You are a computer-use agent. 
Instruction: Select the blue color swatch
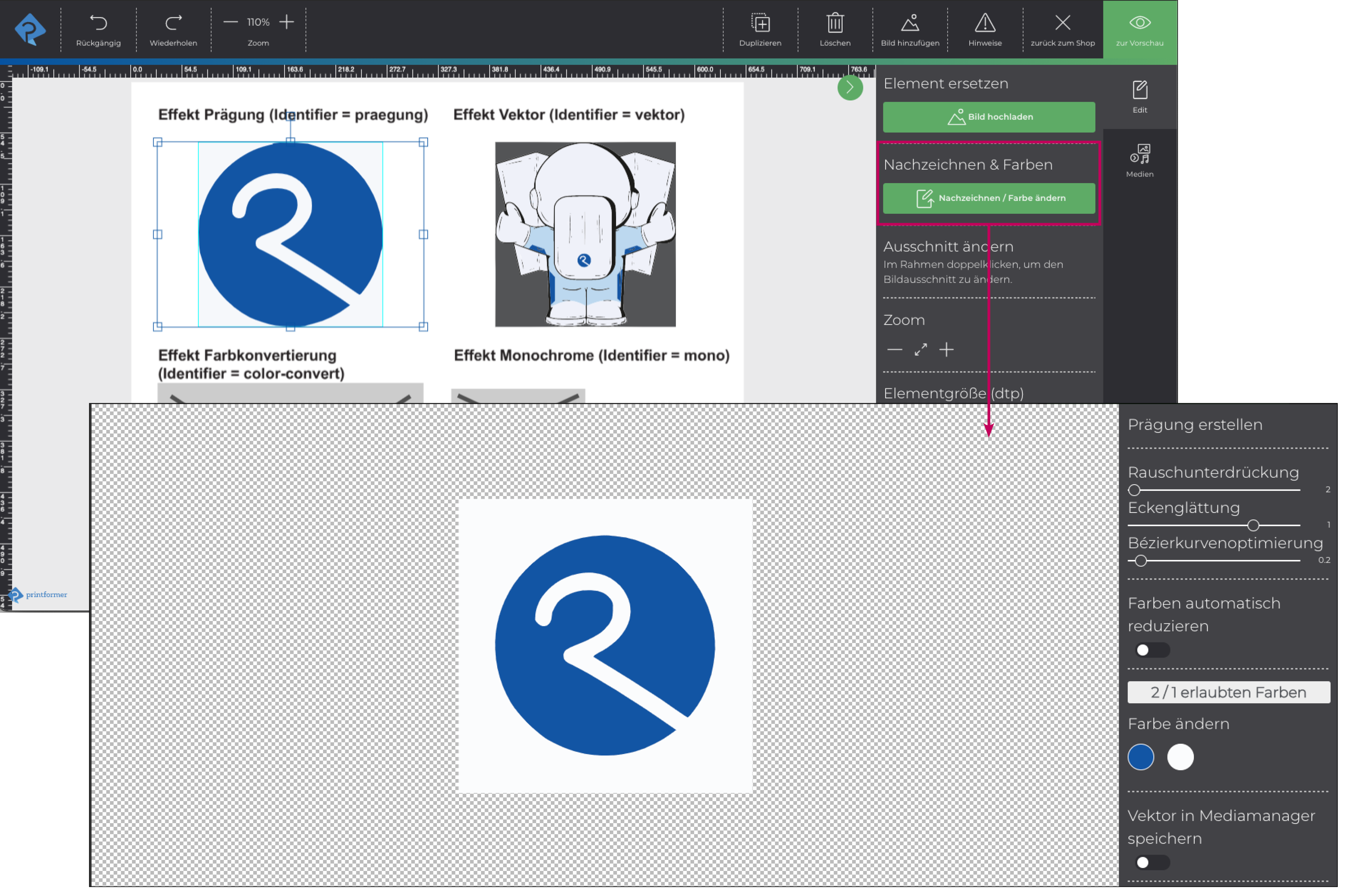(1140, 757)
